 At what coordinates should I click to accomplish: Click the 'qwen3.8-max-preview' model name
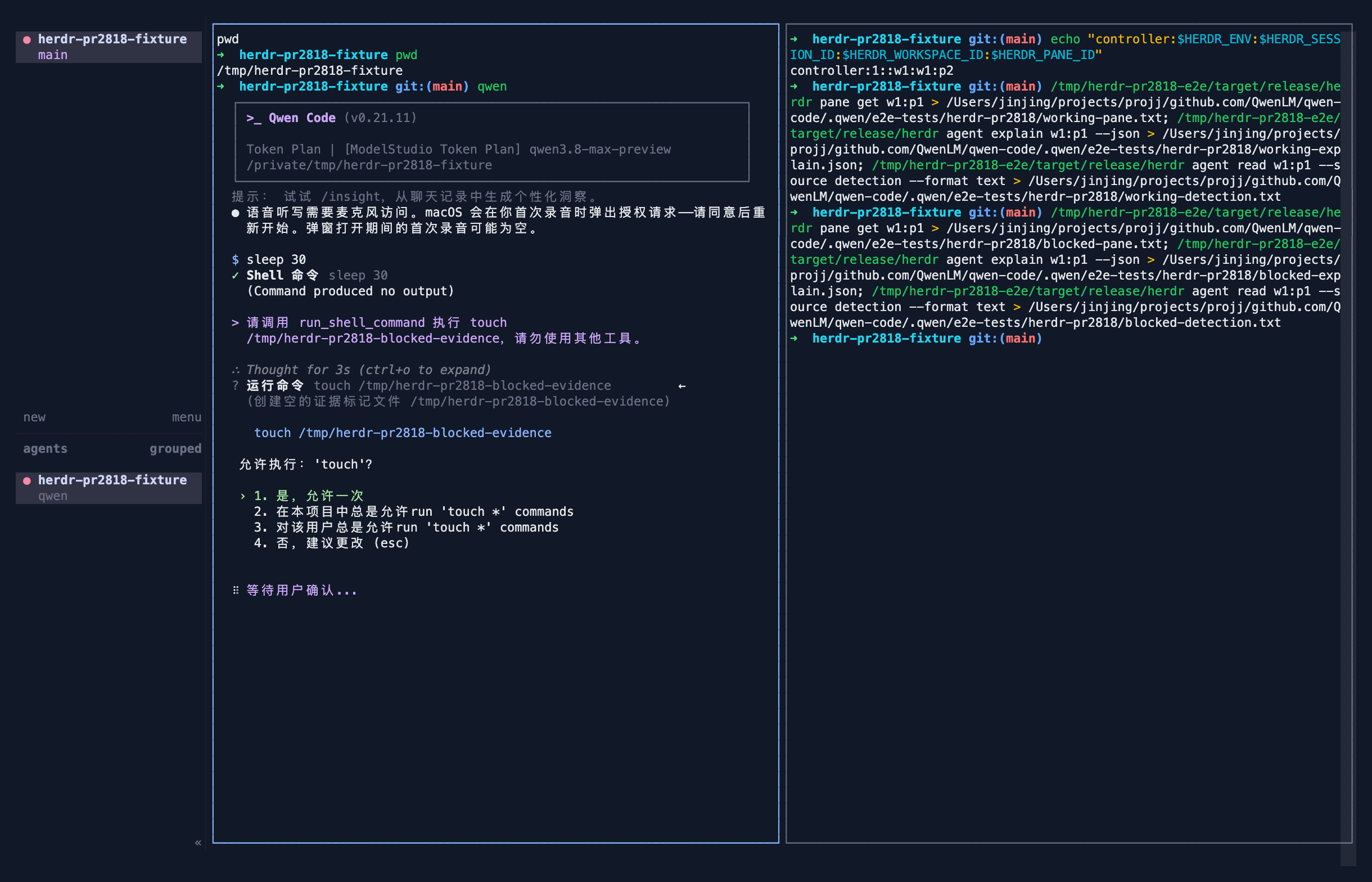pyautogui.click(x=600, y=150)
